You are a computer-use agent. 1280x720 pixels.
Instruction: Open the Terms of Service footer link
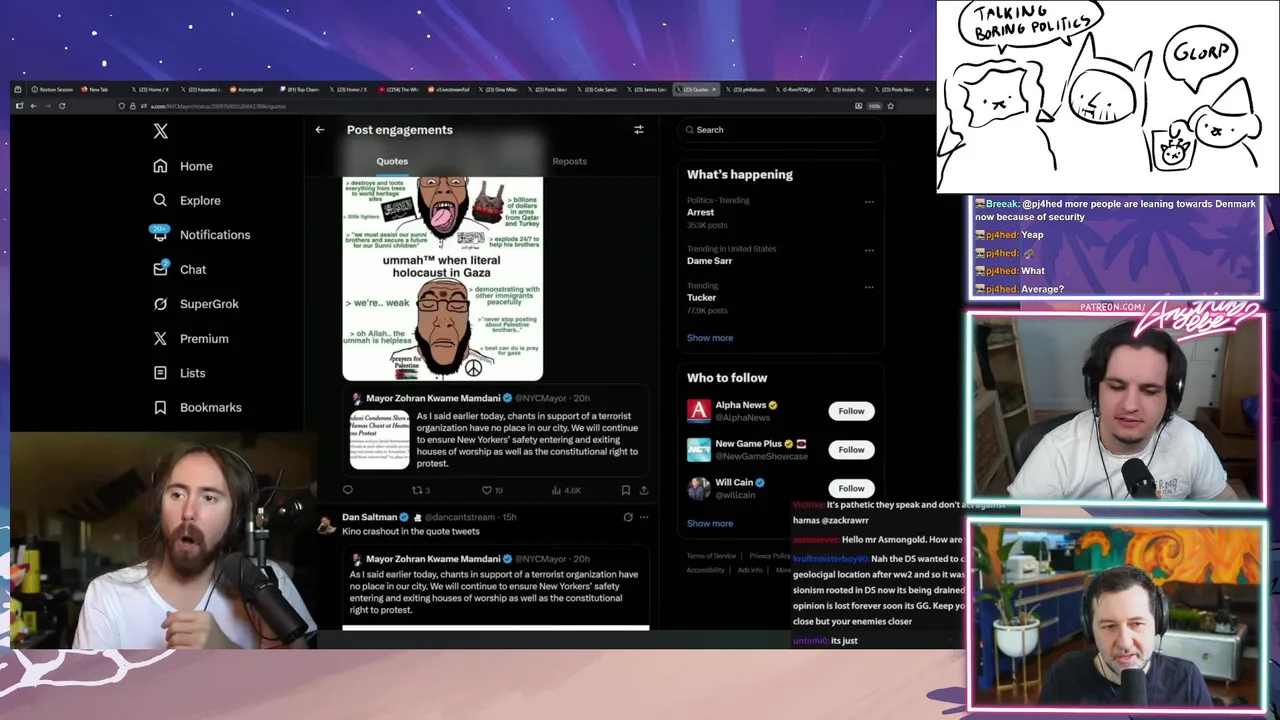pos(711,556)
